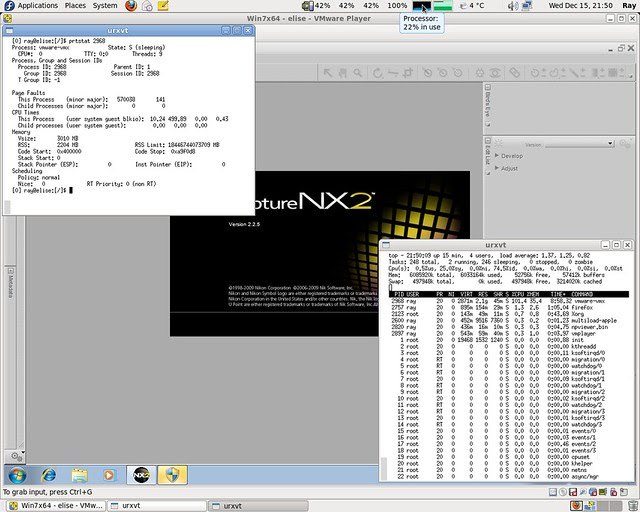Click the vmware-vmx row in top output
Viewport: 640px width, 512px height.
click(x=509, y=301)
